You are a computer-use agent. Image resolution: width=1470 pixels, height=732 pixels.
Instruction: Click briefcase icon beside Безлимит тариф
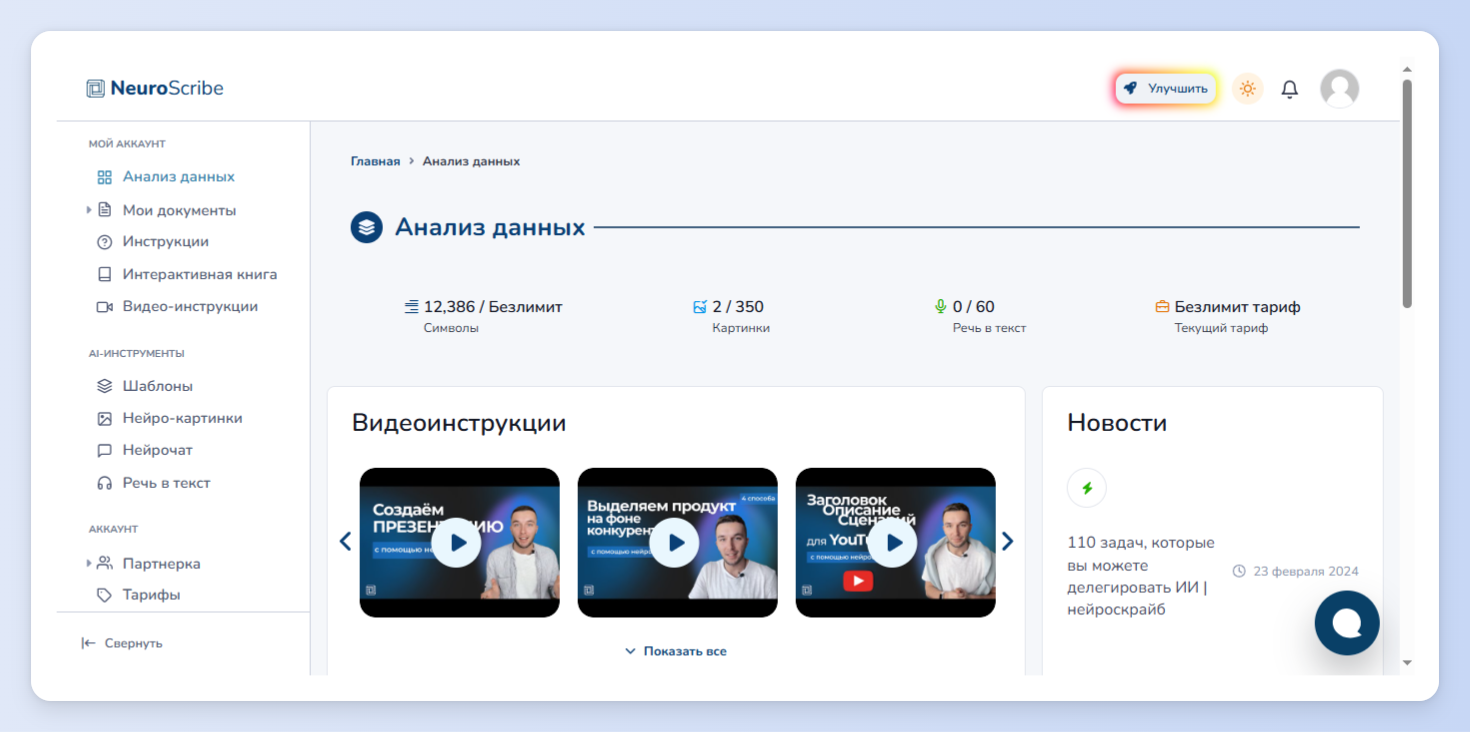(1162, 307)
